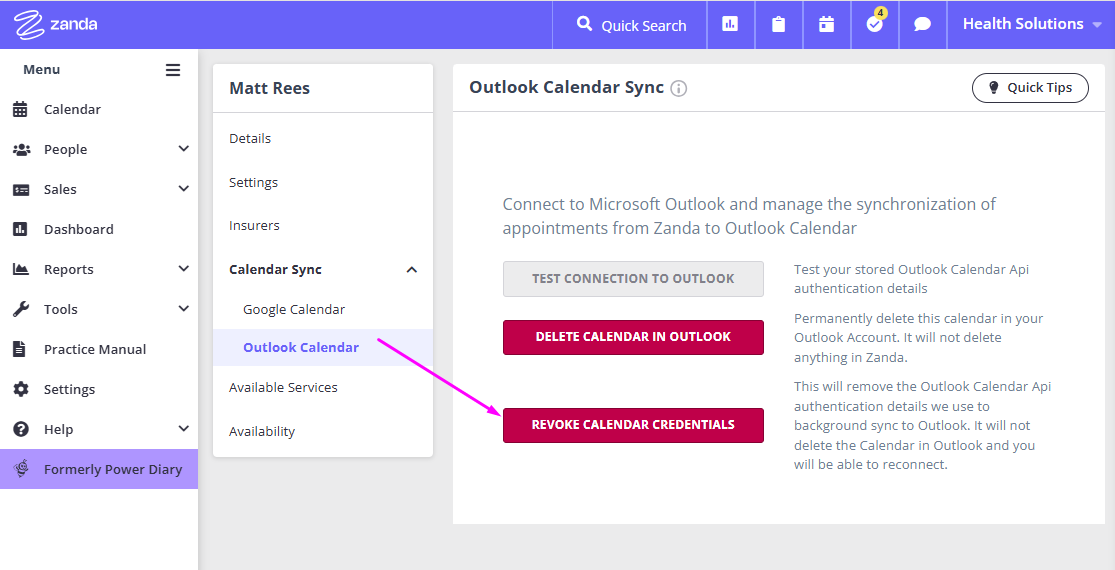This screenshot has height=570, width=1115.
Task: Open the Available Services section
Action: tap(283, 387)
